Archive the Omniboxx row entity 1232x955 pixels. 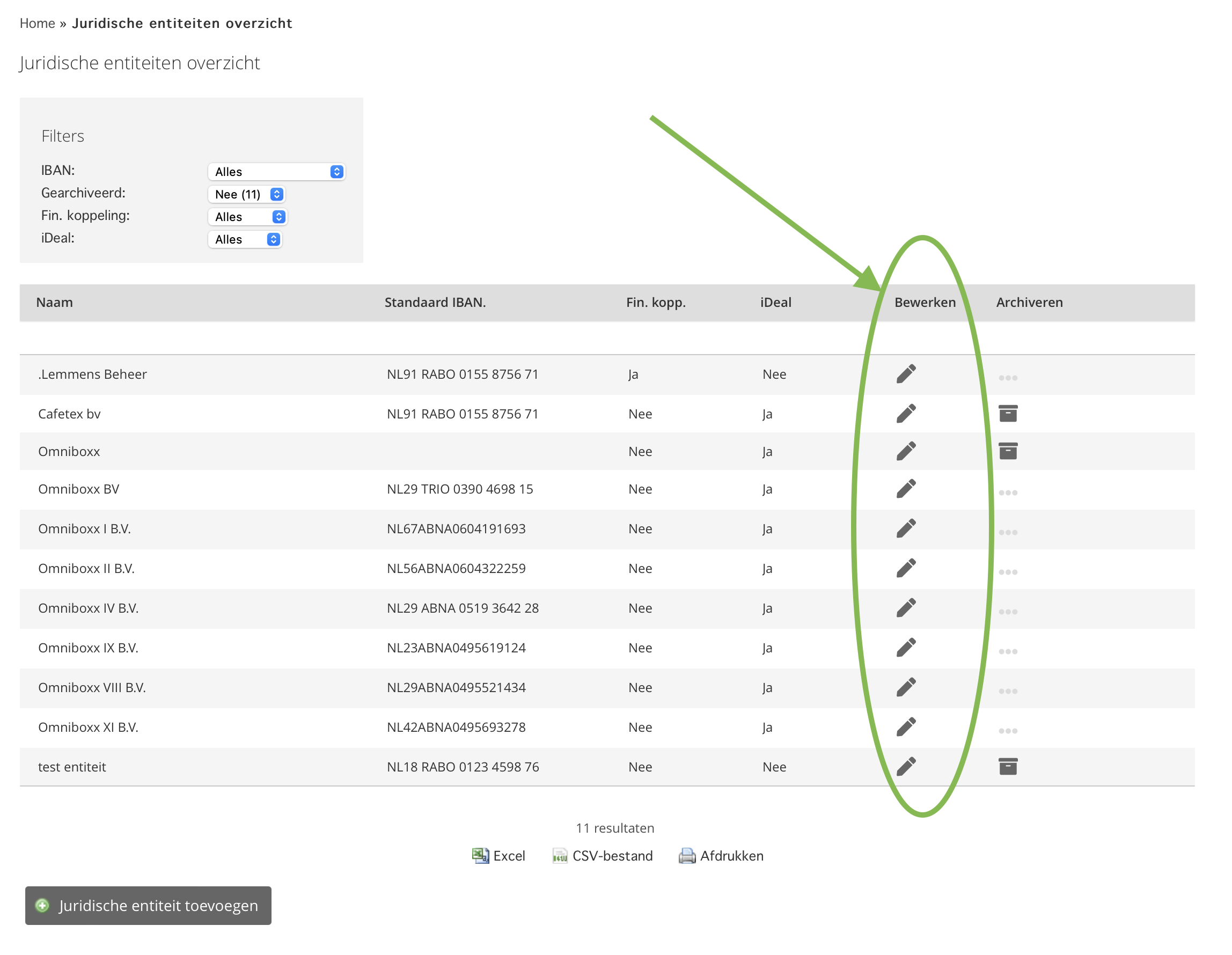click(1008, 451)
